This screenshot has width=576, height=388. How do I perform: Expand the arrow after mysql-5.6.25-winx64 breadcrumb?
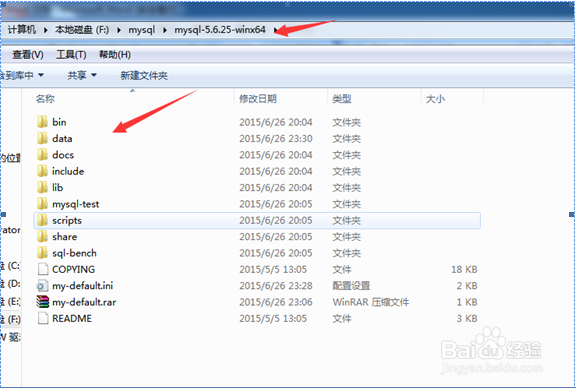tap(275, 30)
